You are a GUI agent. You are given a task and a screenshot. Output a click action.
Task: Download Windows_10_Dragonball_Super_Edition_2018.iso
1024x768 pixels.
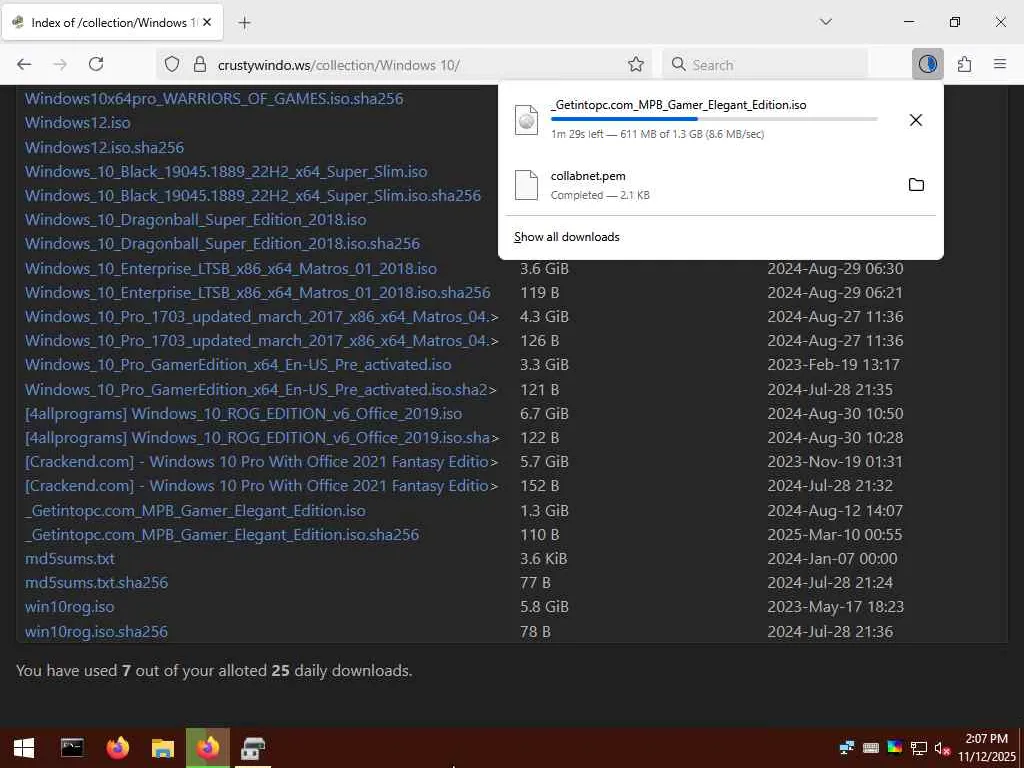195,220
